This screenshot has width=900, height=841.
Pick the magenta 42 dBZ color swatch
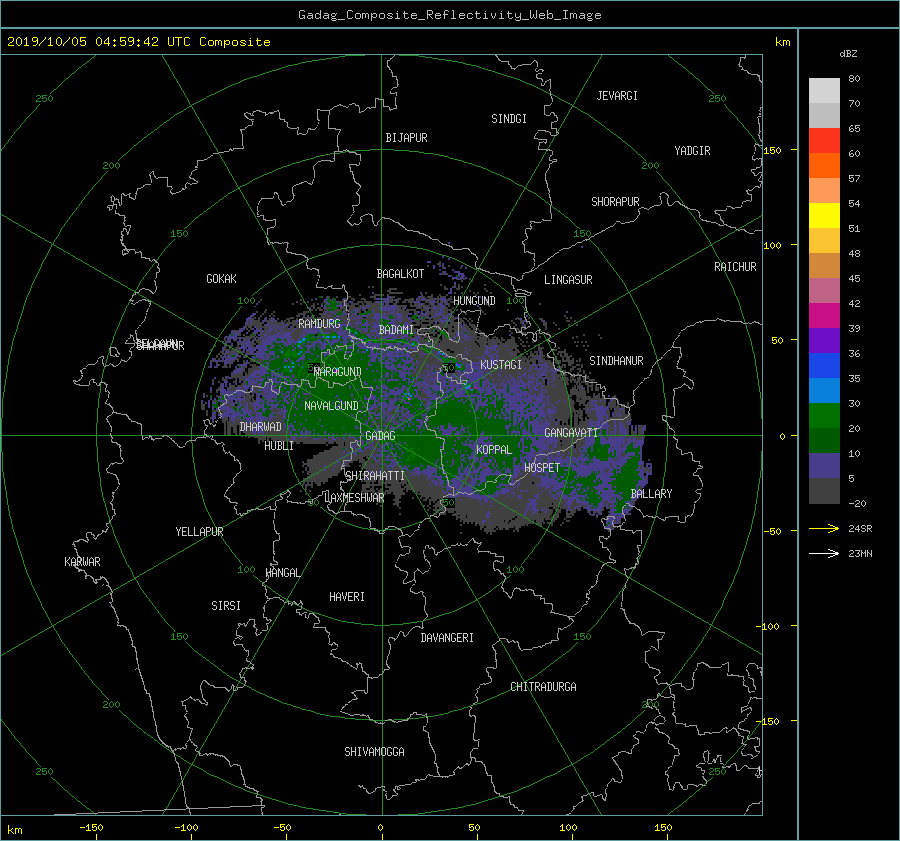pyautogui.click(x=824, y=316)
